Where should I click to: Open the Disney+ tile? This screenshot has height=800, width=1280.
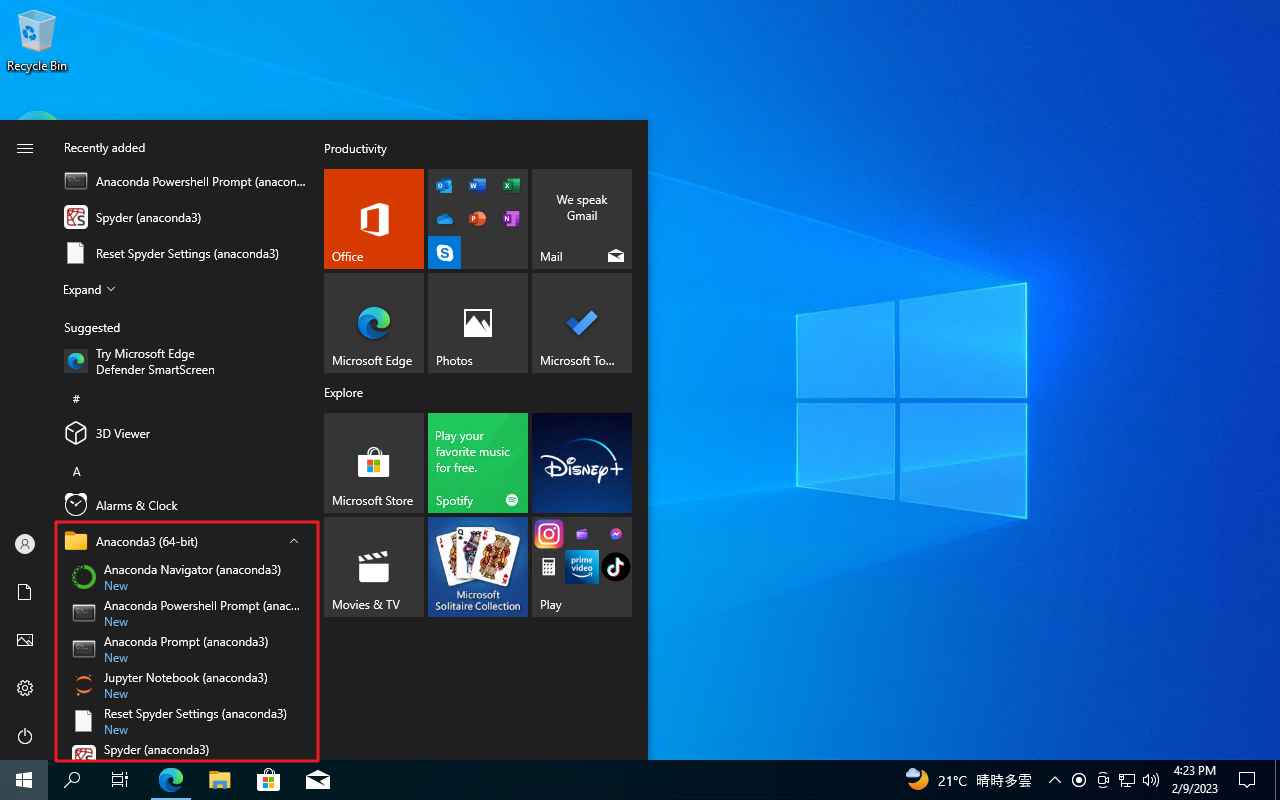pyautogui.click(x=582, y=463)
